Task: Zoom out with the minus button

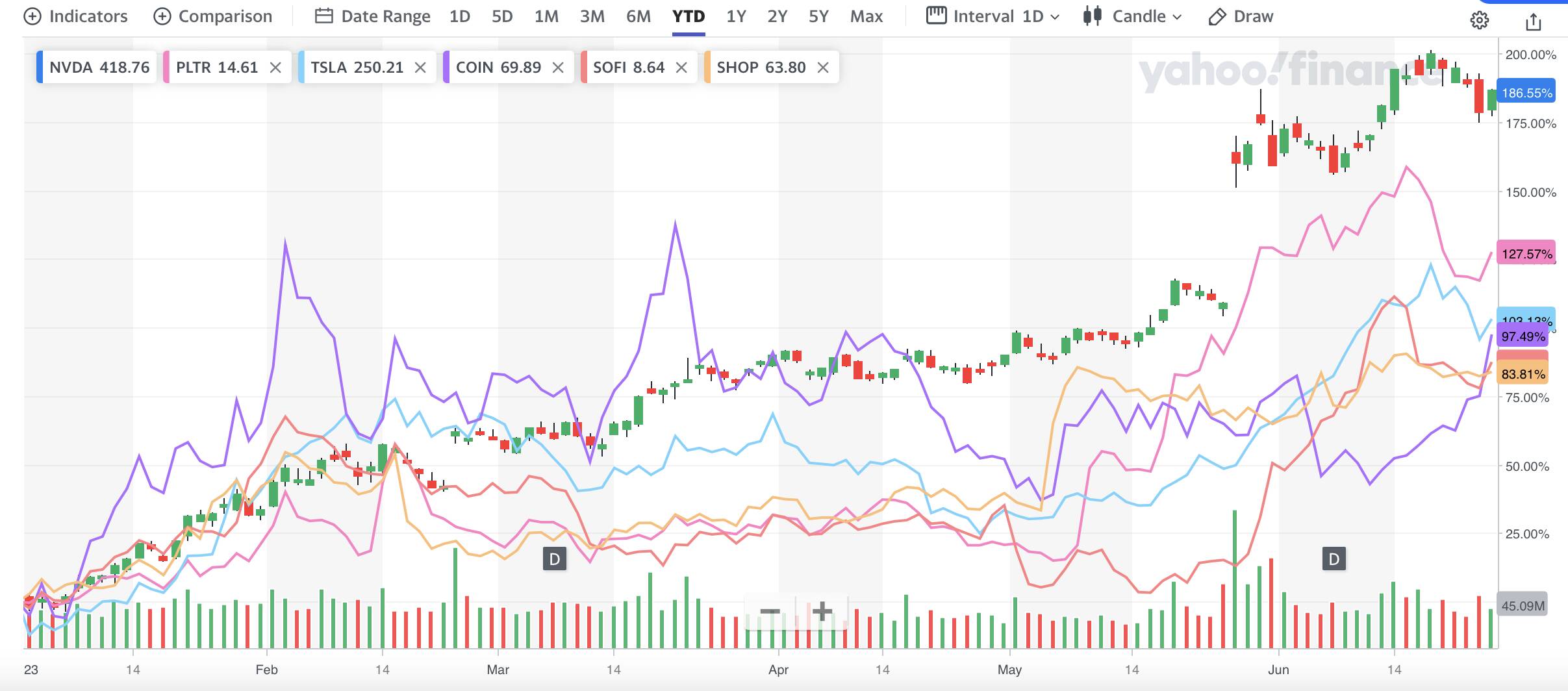Action: 770,611
